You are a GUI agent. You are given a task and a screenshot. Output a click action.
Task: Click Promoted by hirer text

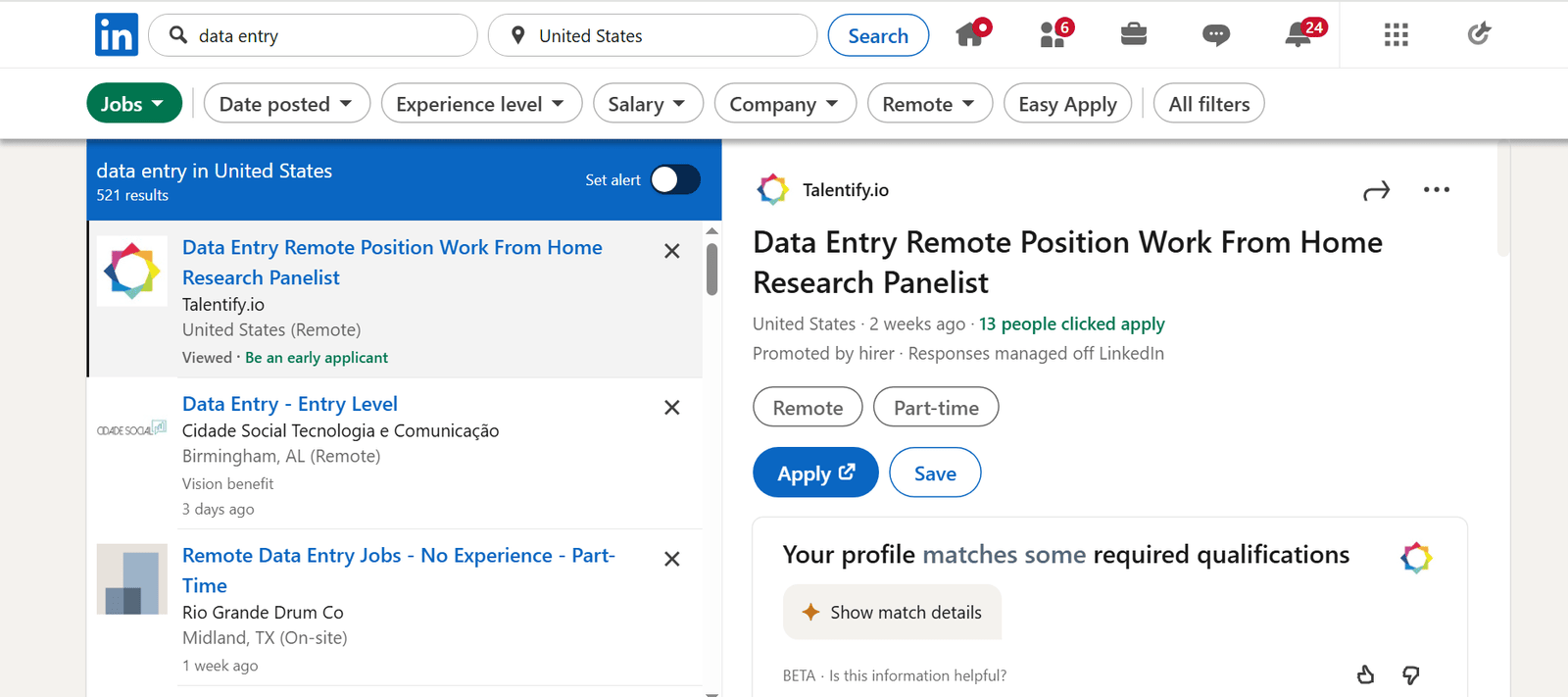[x=823, y=353]
